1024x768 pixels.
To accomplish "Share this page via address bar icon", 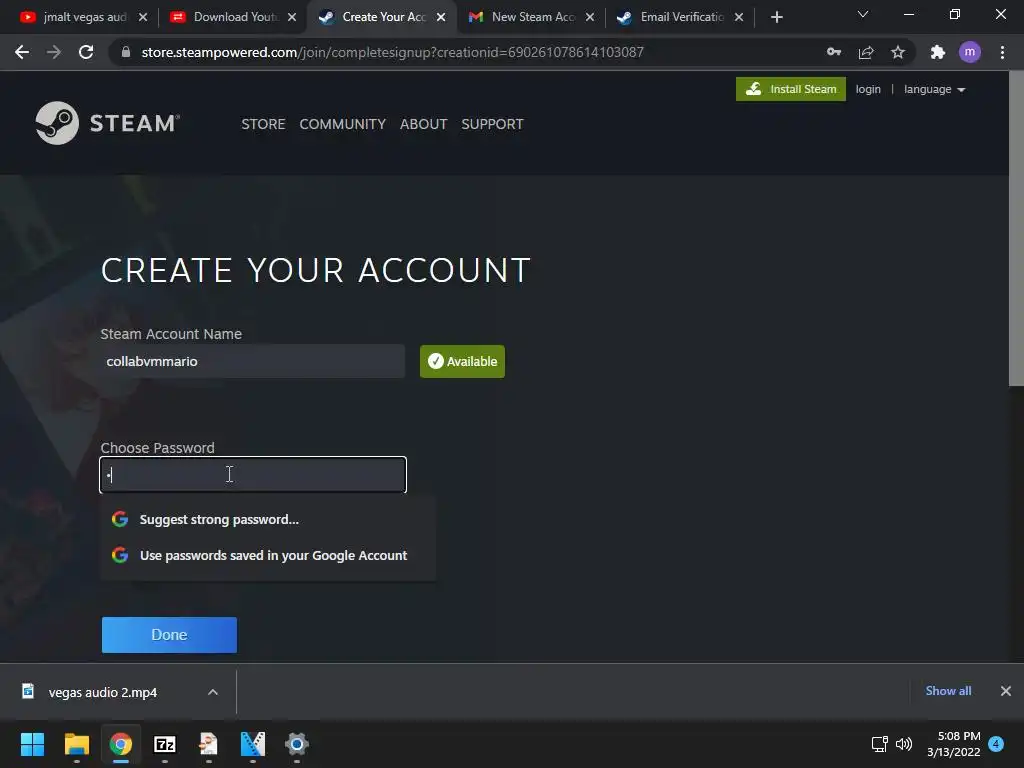I will click(x=866, y=52).
